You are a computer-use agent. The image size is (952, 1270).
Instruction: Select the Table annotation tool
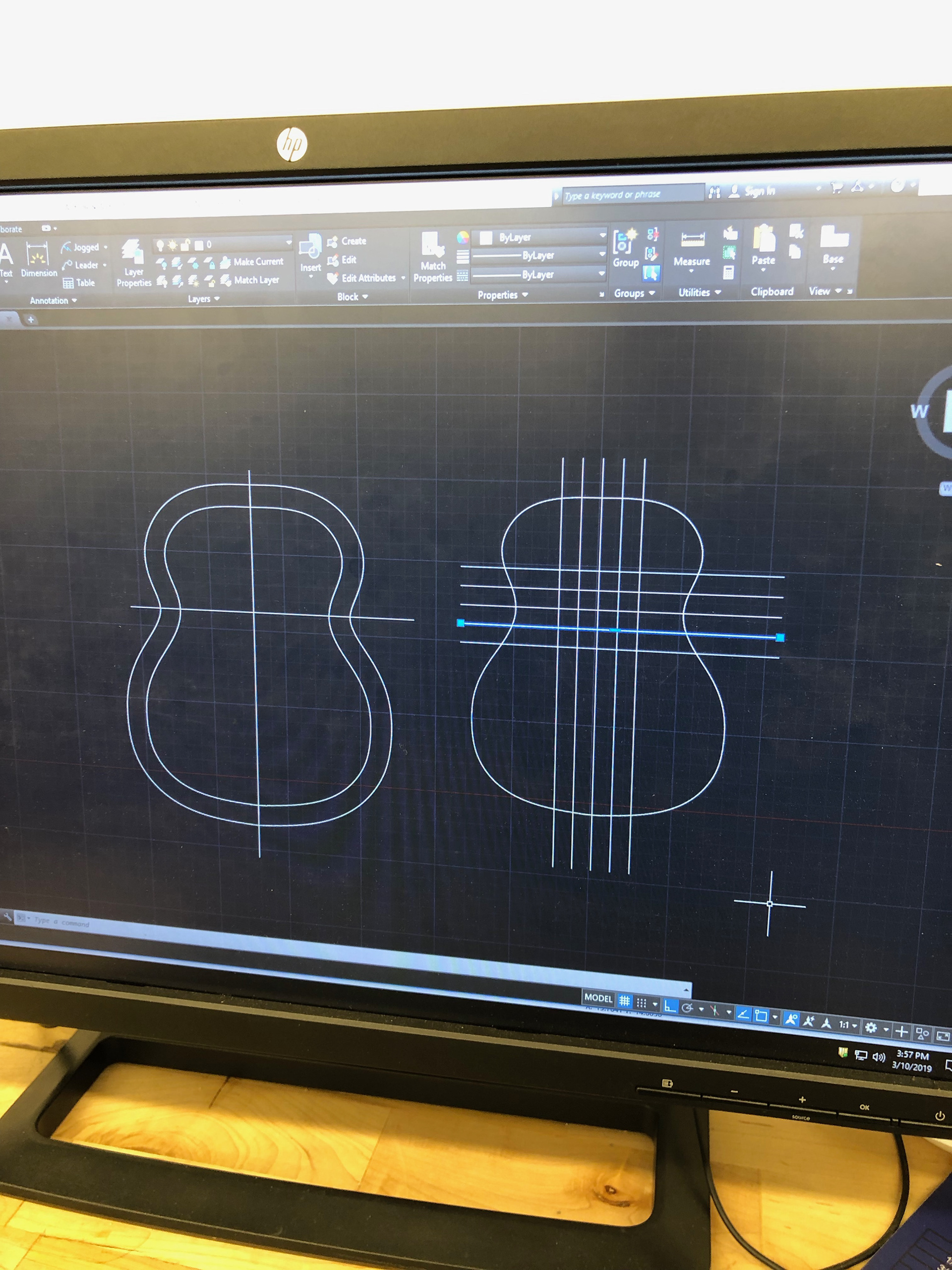(79, 283)
